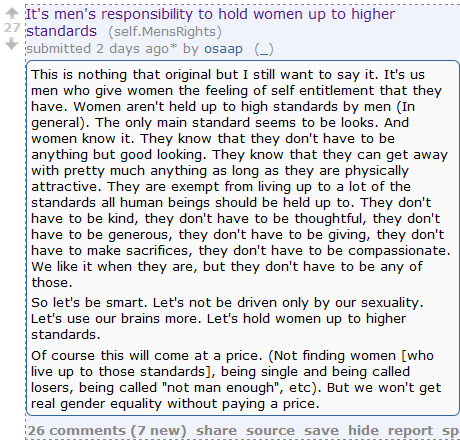Click the (_) user tag beside osaap

[x=264, y=49]
